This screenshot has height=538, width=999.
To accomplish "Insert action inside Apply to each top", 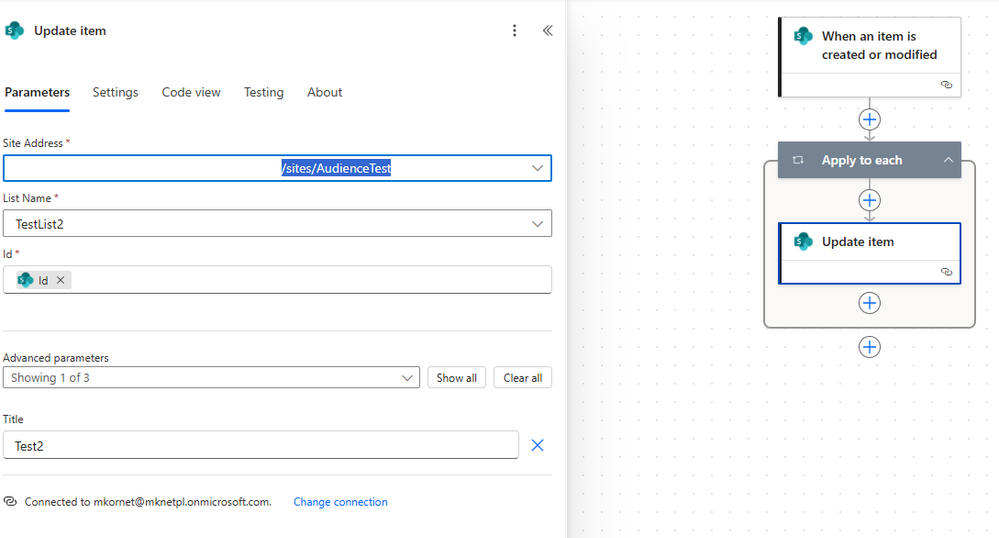I will 870,200.
